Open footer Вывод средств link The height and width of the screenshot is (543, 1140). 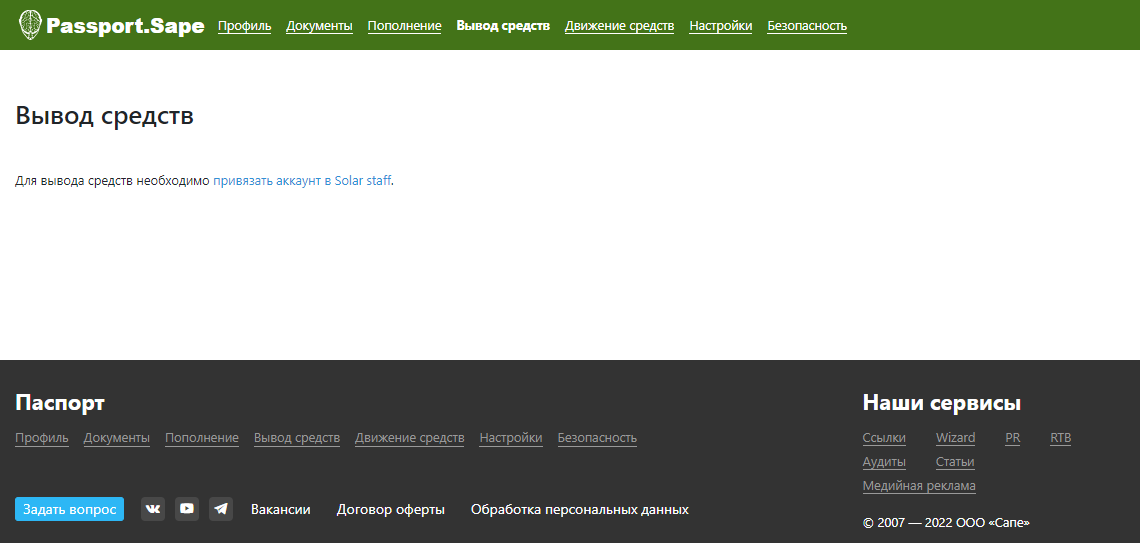[297, 438]
